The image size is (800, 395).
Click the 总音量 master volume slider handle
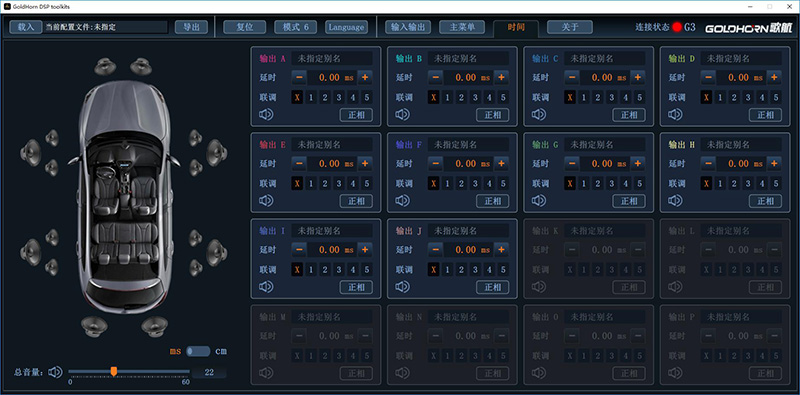(114, 371)
